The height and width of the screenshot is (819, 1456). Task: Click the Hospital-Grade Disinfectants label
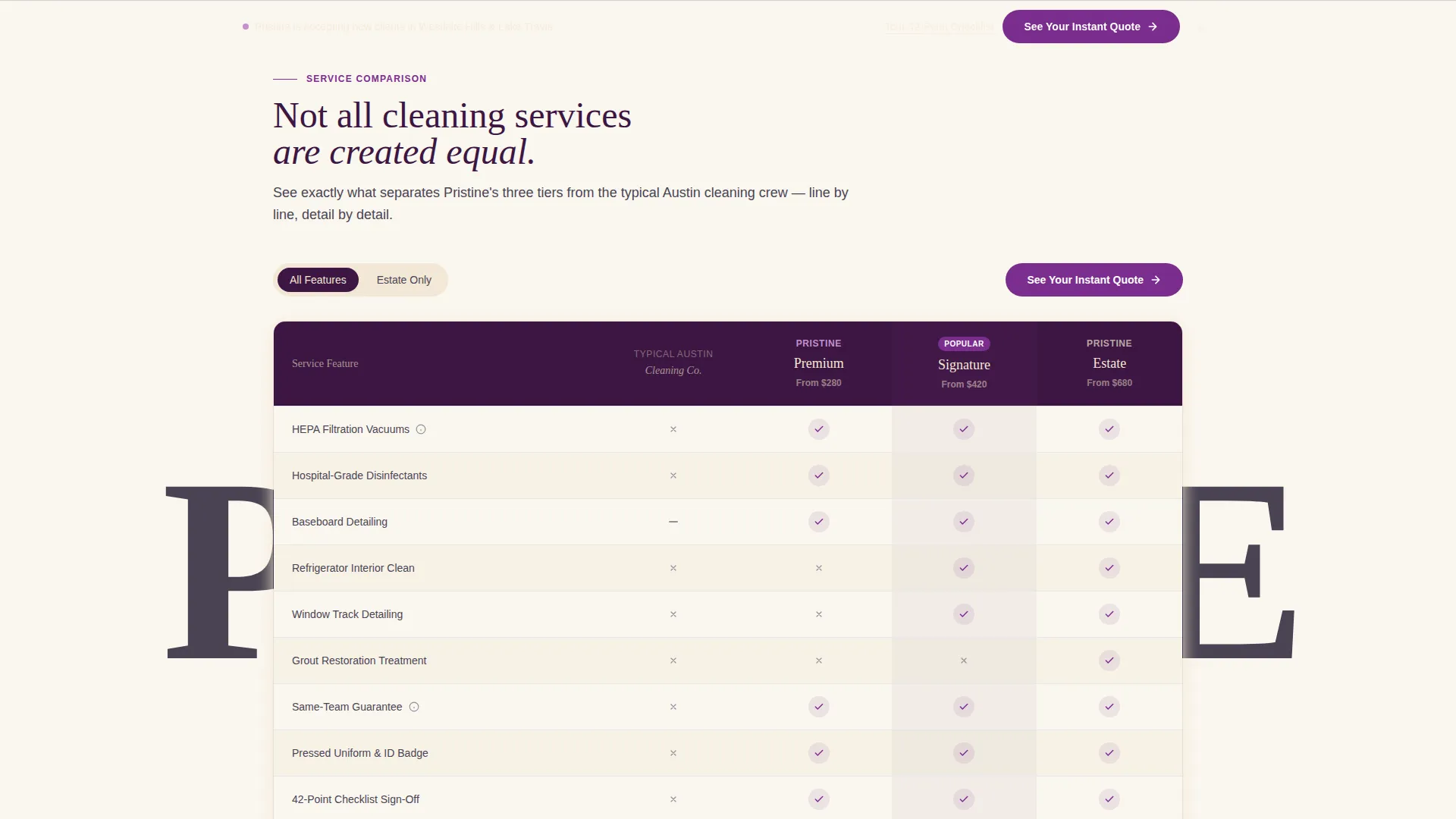(359, 475)
